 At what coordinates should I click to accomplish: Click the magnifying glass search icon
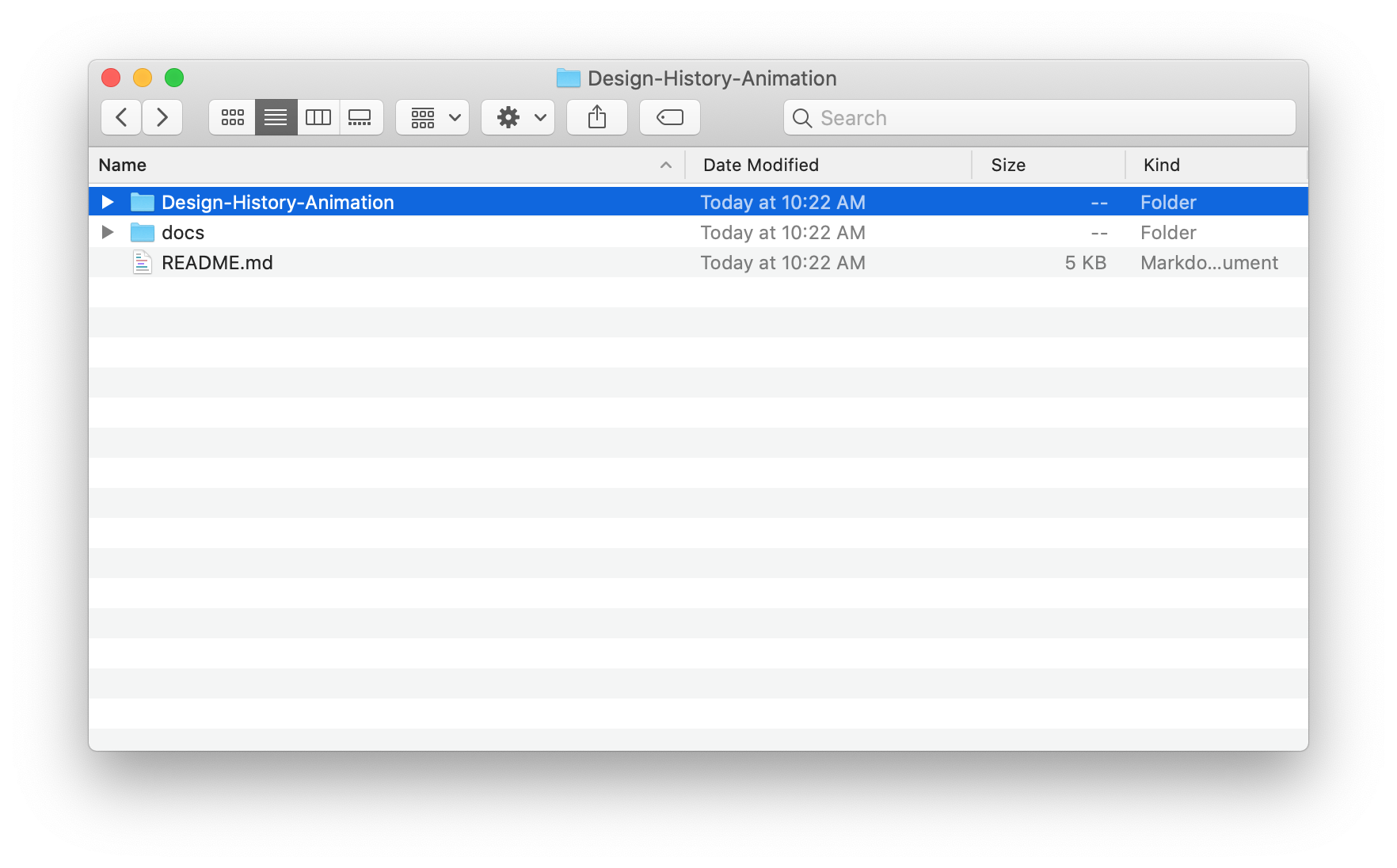pyautogui.click(x=802, y=118)
